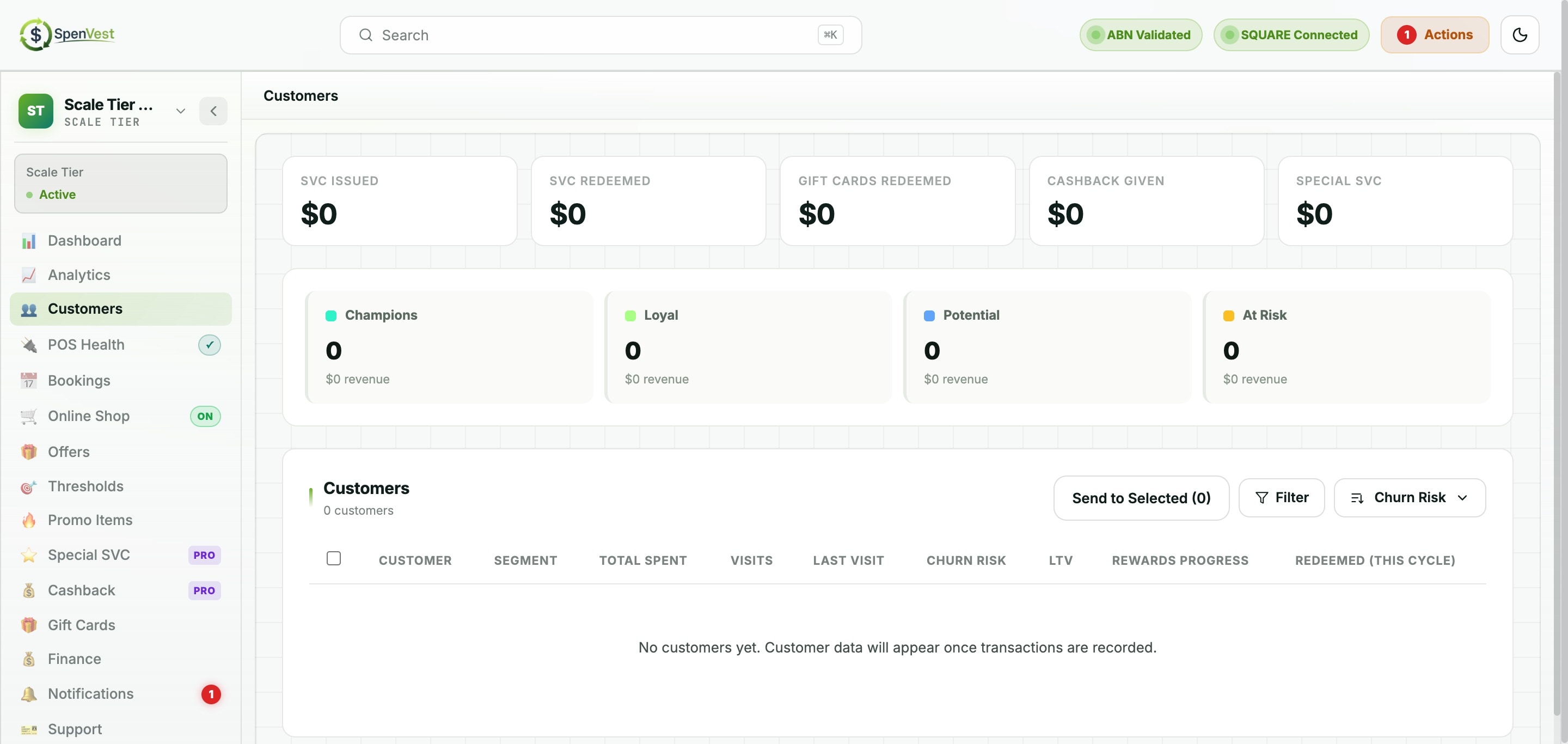Select Customers in the sidebar

120,309
